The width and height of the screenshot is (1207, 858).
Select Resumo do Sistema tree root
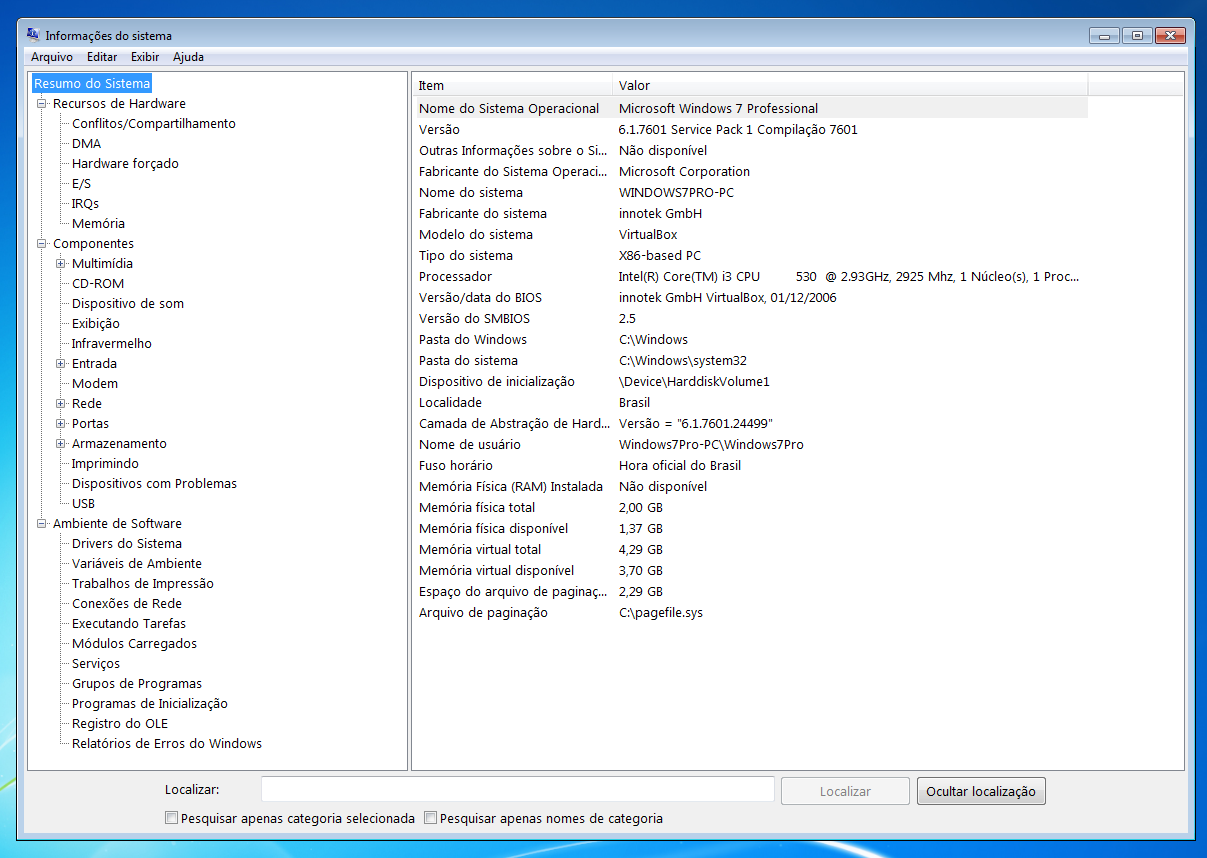[x=92, y=84]
